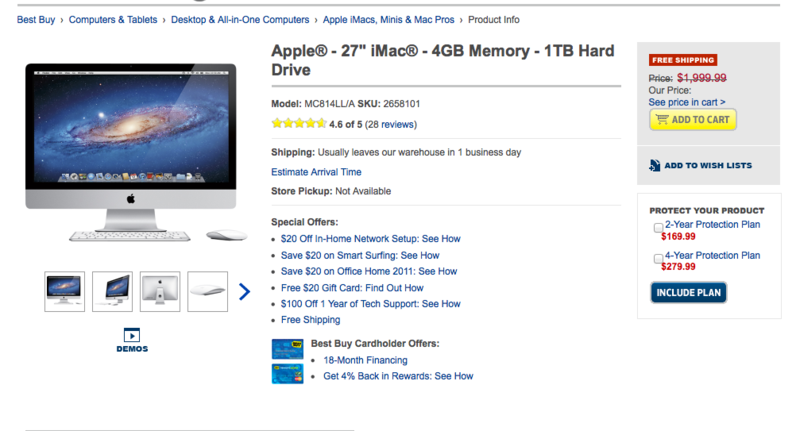Click See price in cart link

pyautogui.click(x=687, y=103)
